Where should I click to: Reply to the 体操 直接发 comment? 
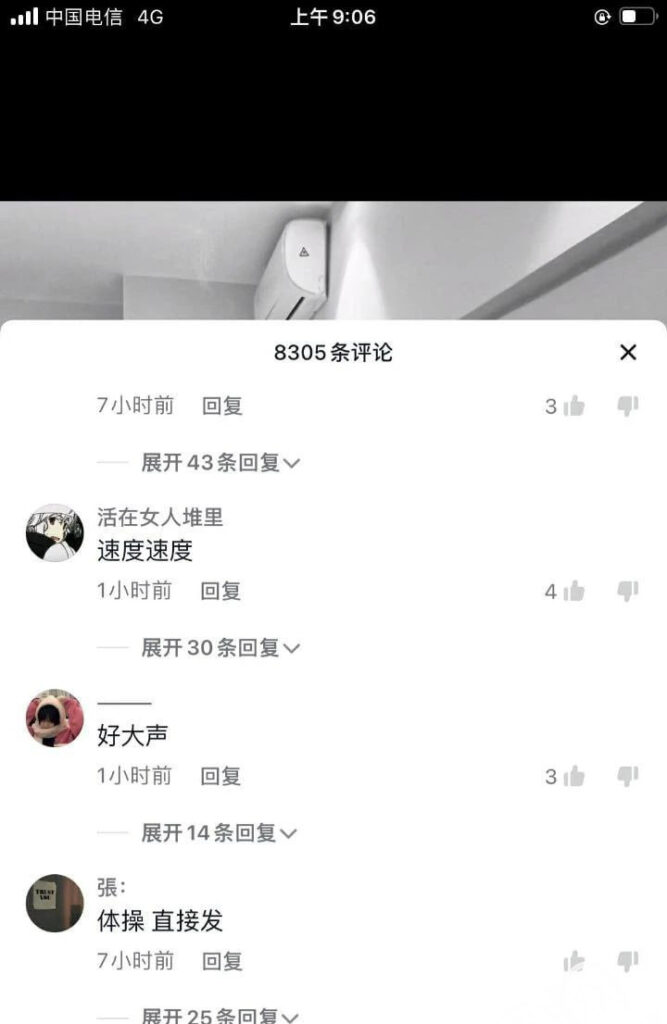(222, 961)
